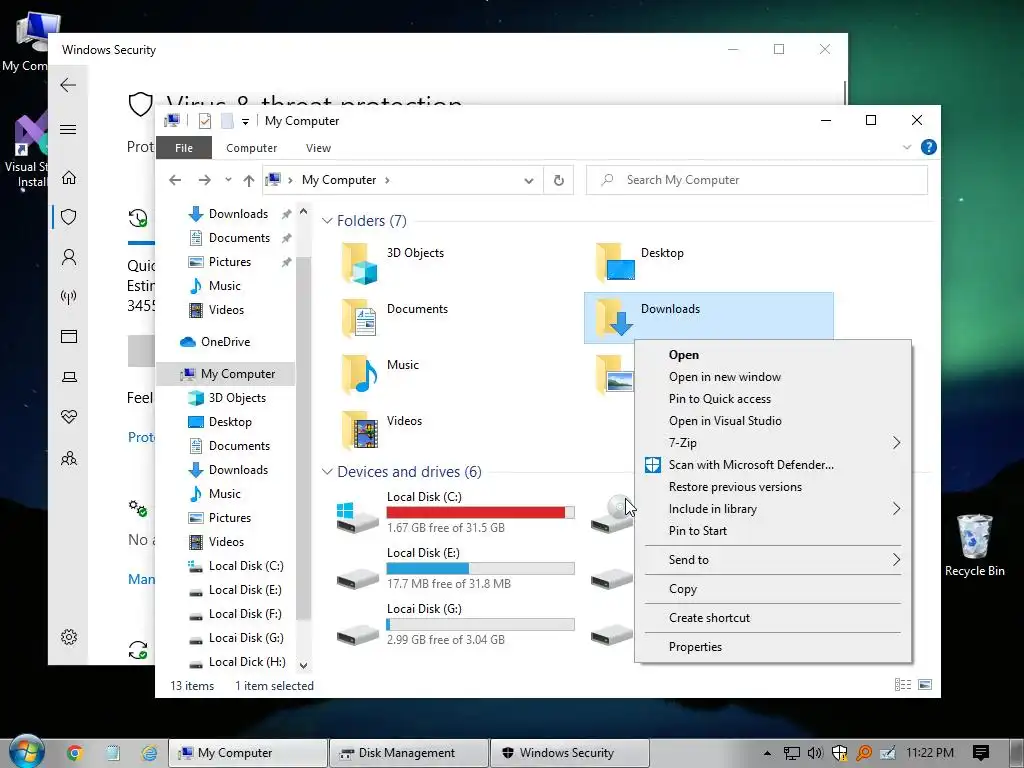Open the View ribbon tab
The width and height of the screenshot is (1024, 768).
[318, 148]
